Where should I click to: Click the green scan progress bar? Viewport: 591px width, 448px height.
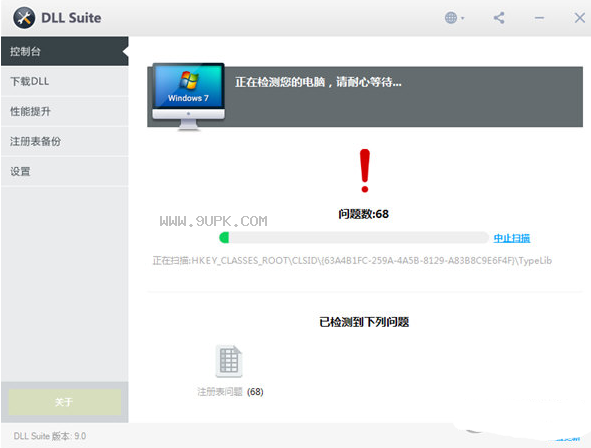click(x=354, y=238)
